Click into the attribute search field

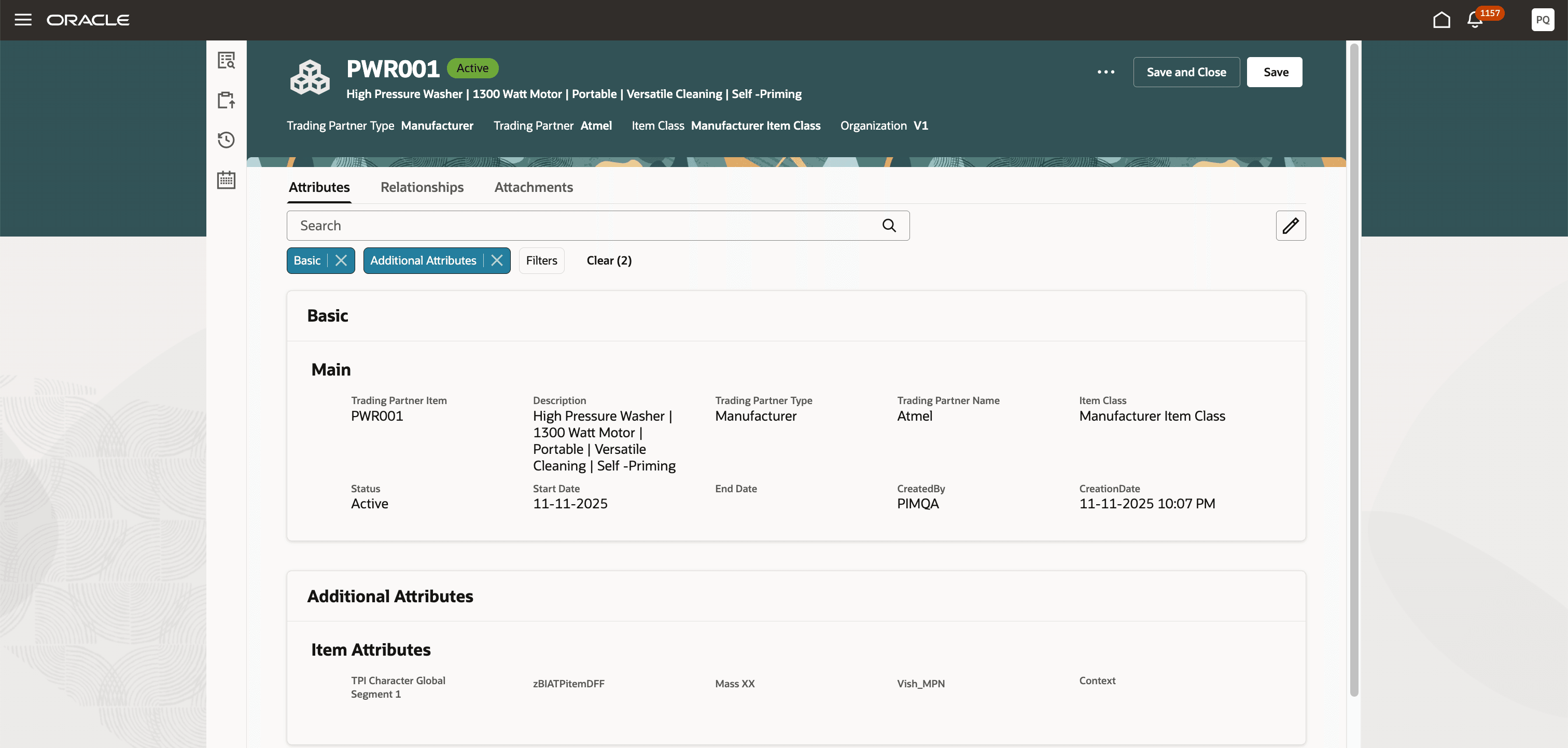pos(578,225)
